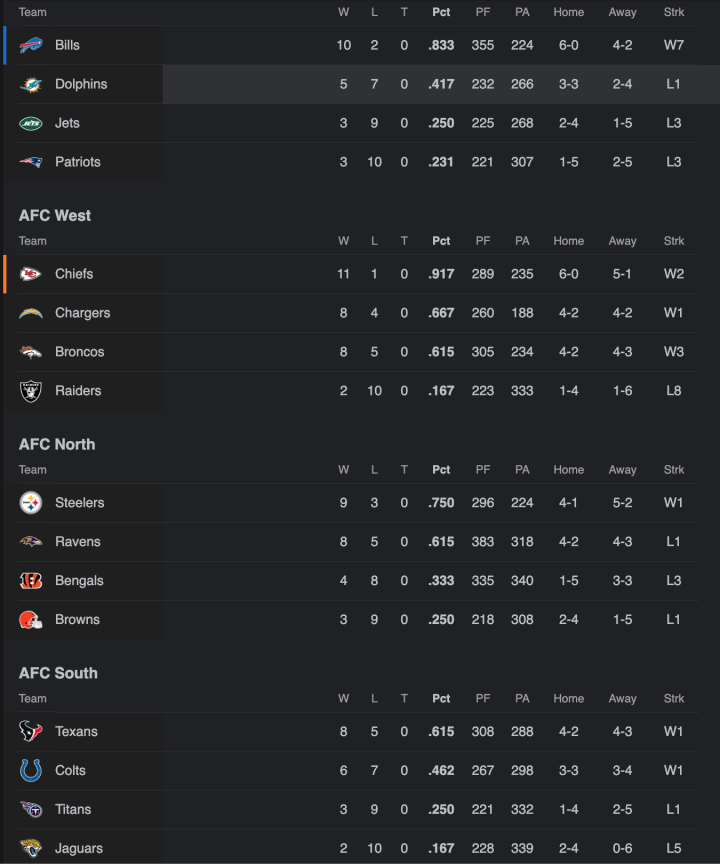
Task: Click the Browns helmet logo
Action: click(31, 620)
